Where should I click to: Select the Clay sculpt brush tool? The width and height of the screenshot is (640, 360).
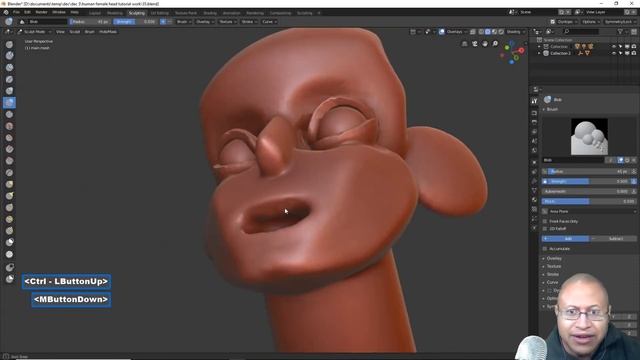9,56
